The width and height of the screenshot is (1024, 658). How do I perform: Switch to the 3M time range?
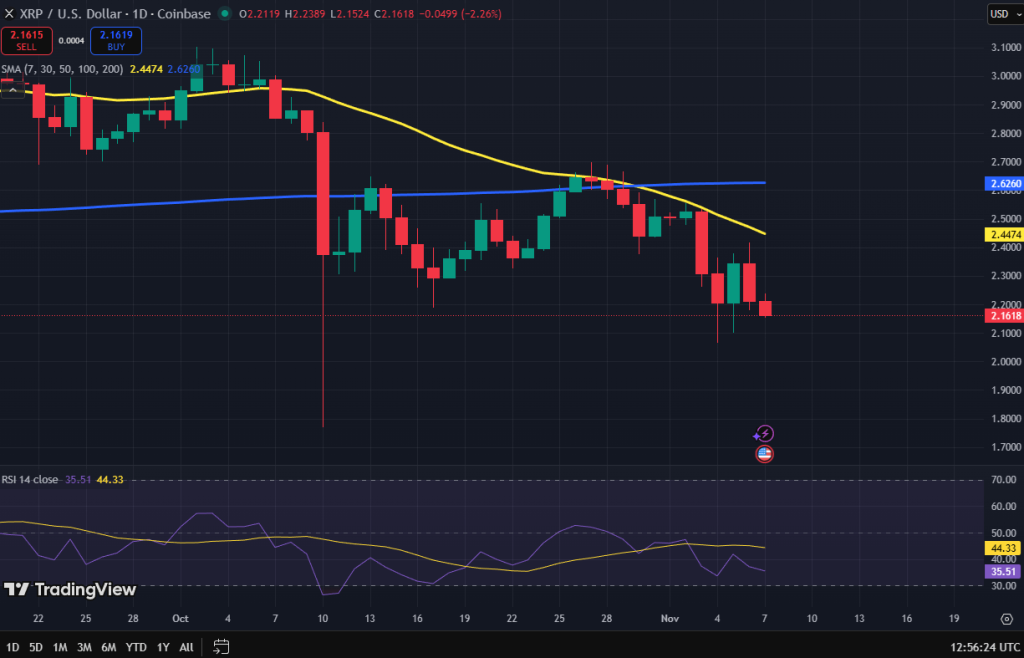84,647
